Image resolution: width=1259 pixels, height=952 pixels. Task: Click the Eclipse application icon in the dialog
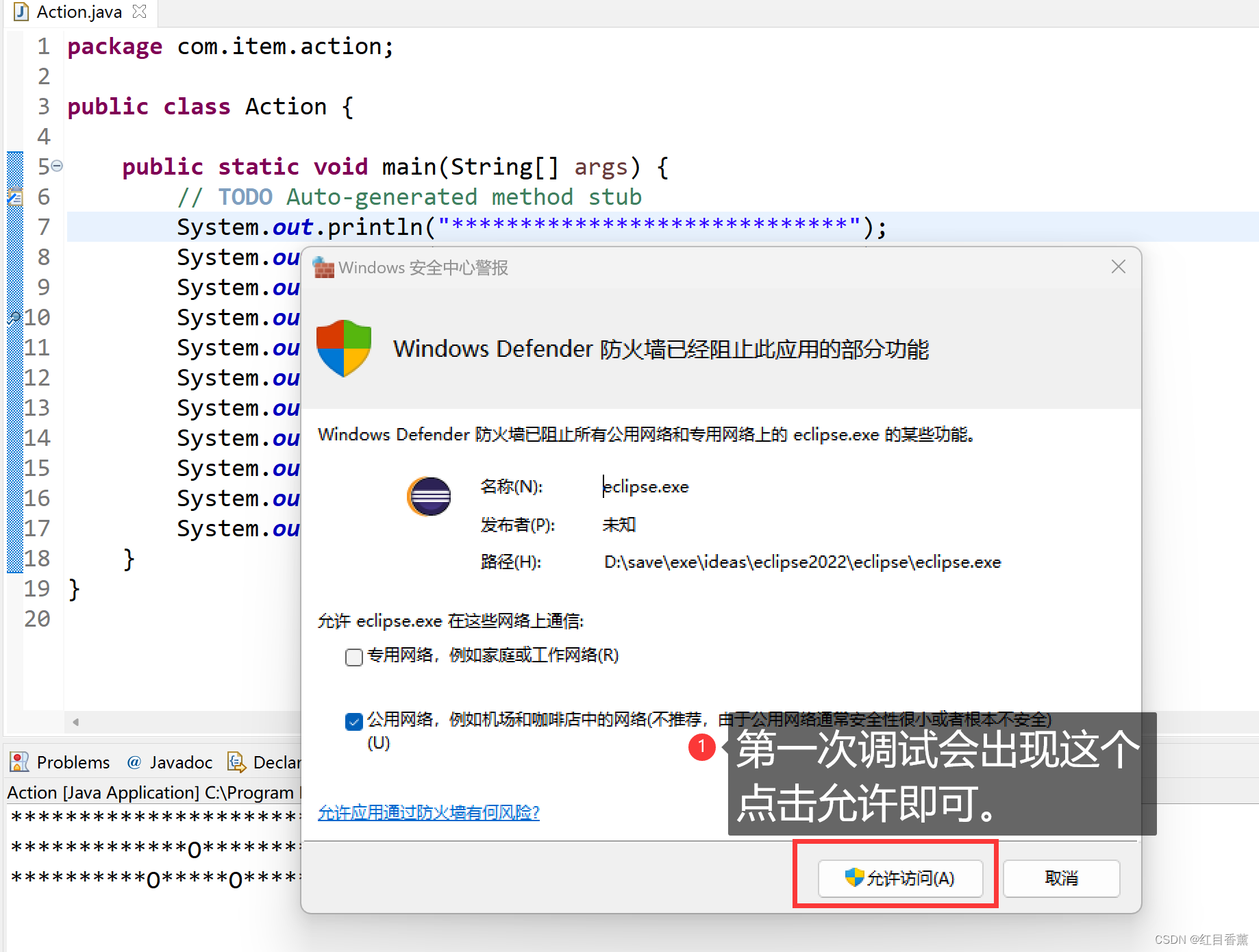tap(429, 496)
